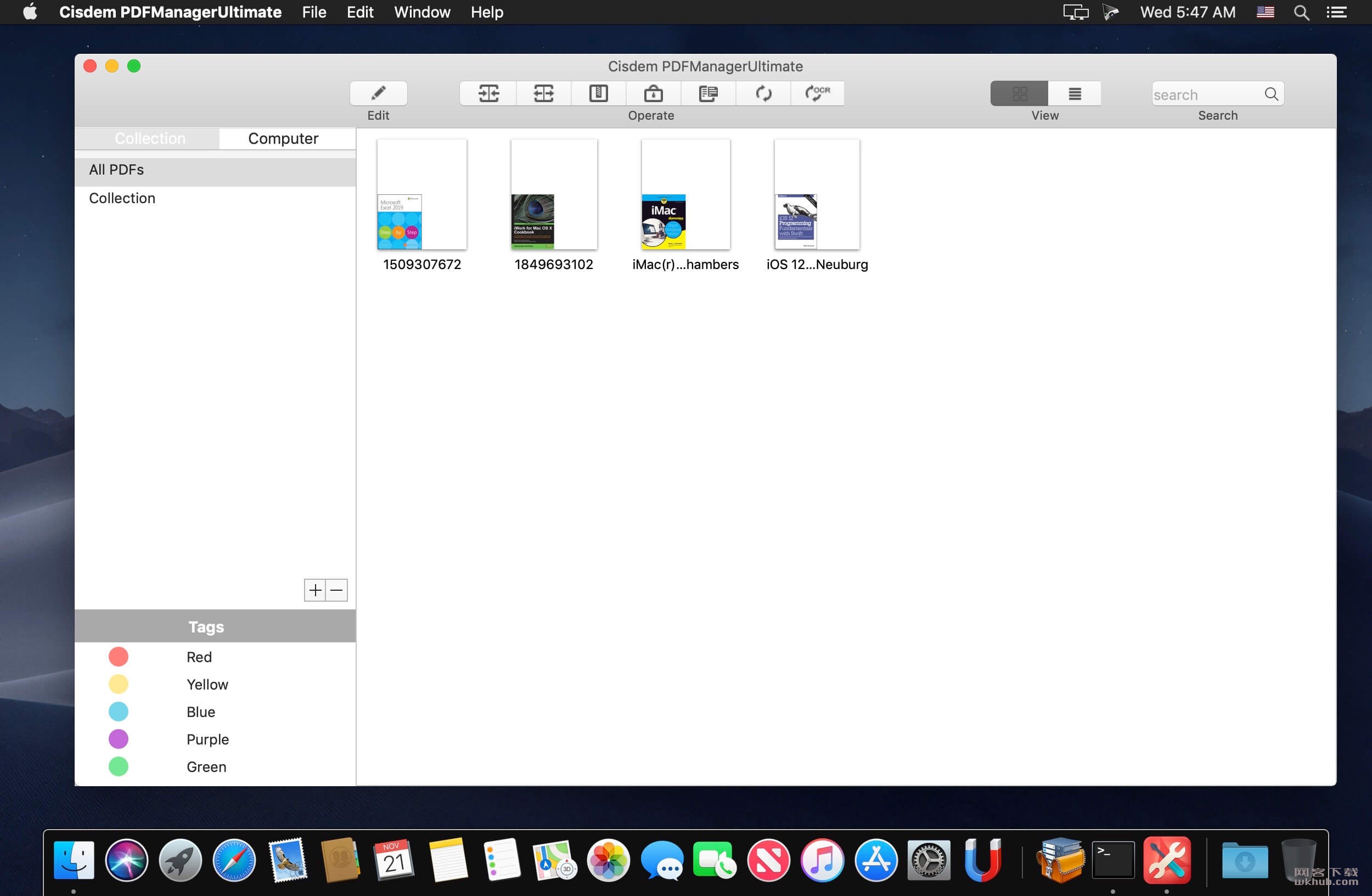This screenshot has width=1372, height=896.
Task: Open Notification Center list icon
Action: [1336, 12]
